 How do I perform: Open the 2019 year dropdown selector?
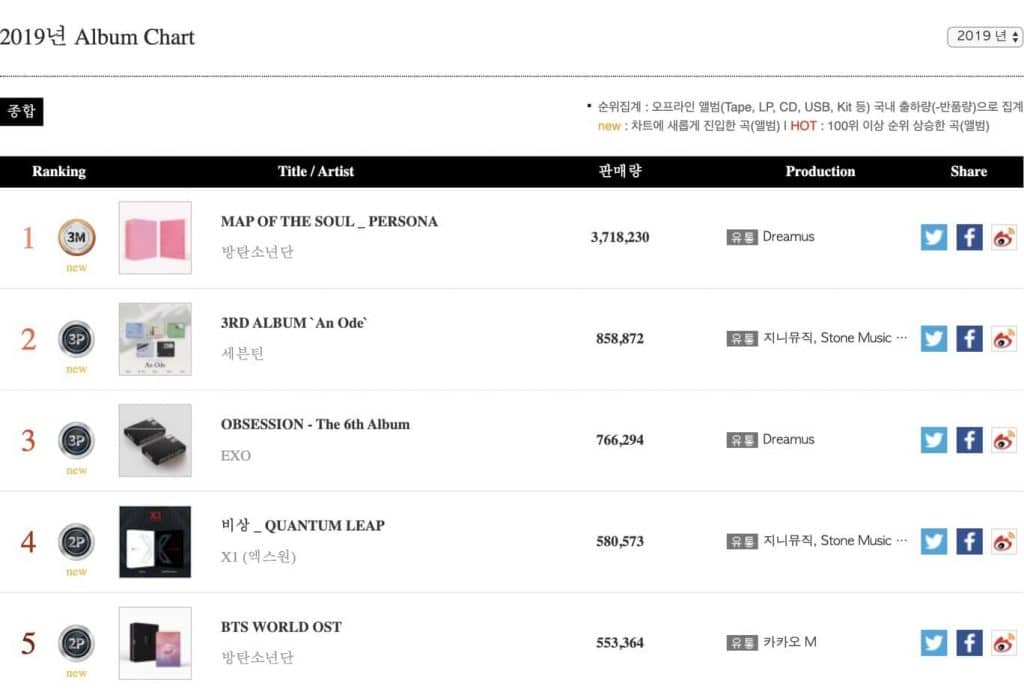tap(985, 36)
